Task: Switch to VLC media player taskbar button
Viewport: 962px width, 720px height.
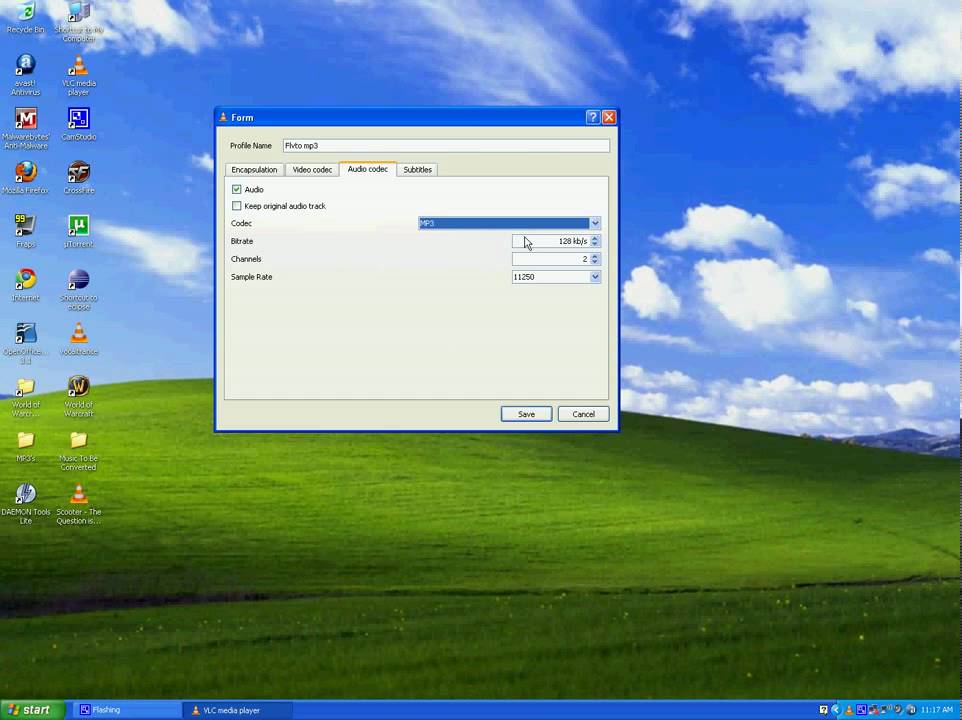Action: pos(237,710)
